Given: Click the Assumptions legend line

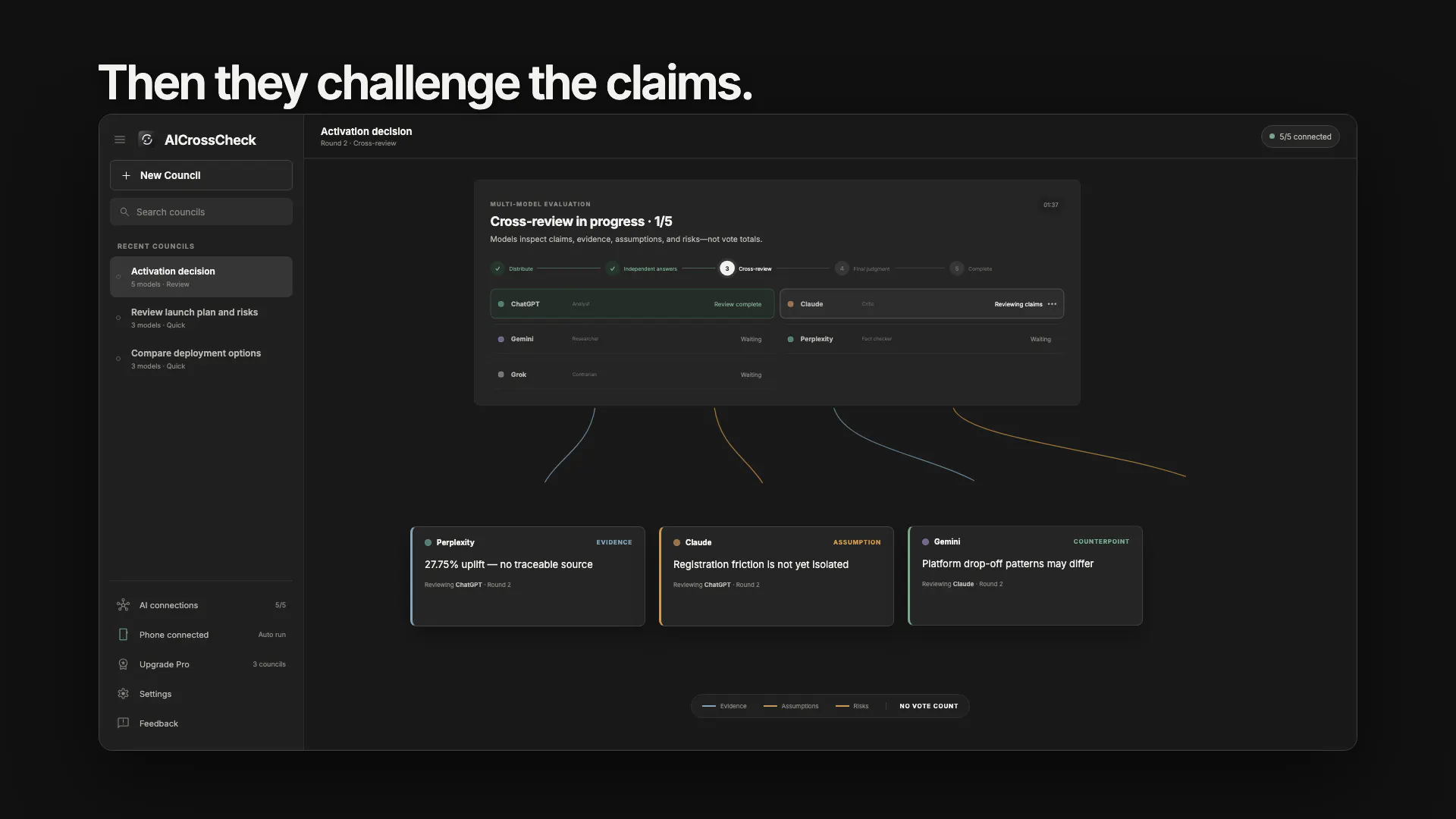Looking at the screenshot, I should 770,706.
